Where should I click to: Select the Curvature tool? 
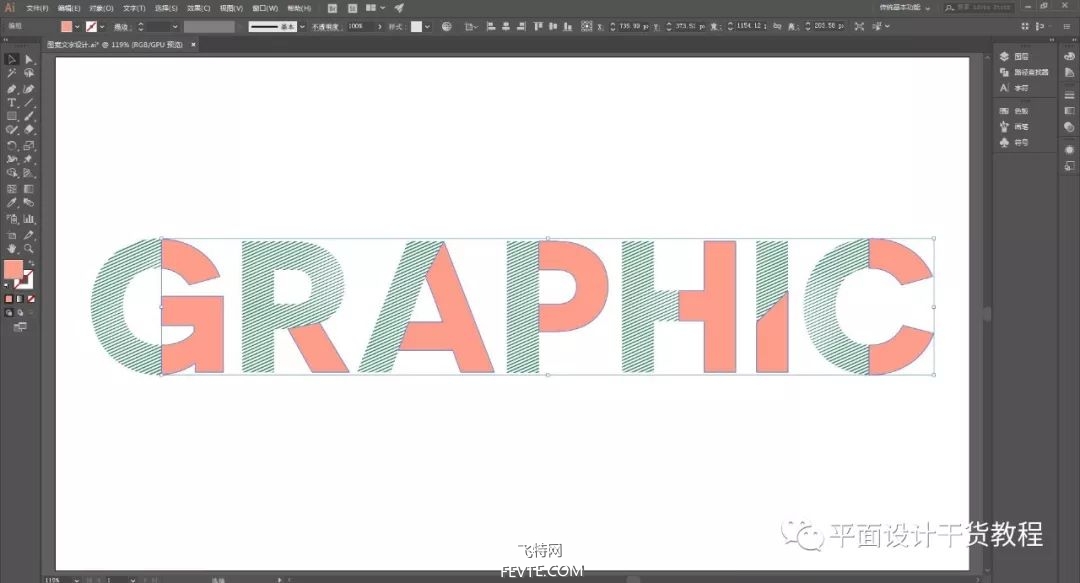[x=29, y=89]
